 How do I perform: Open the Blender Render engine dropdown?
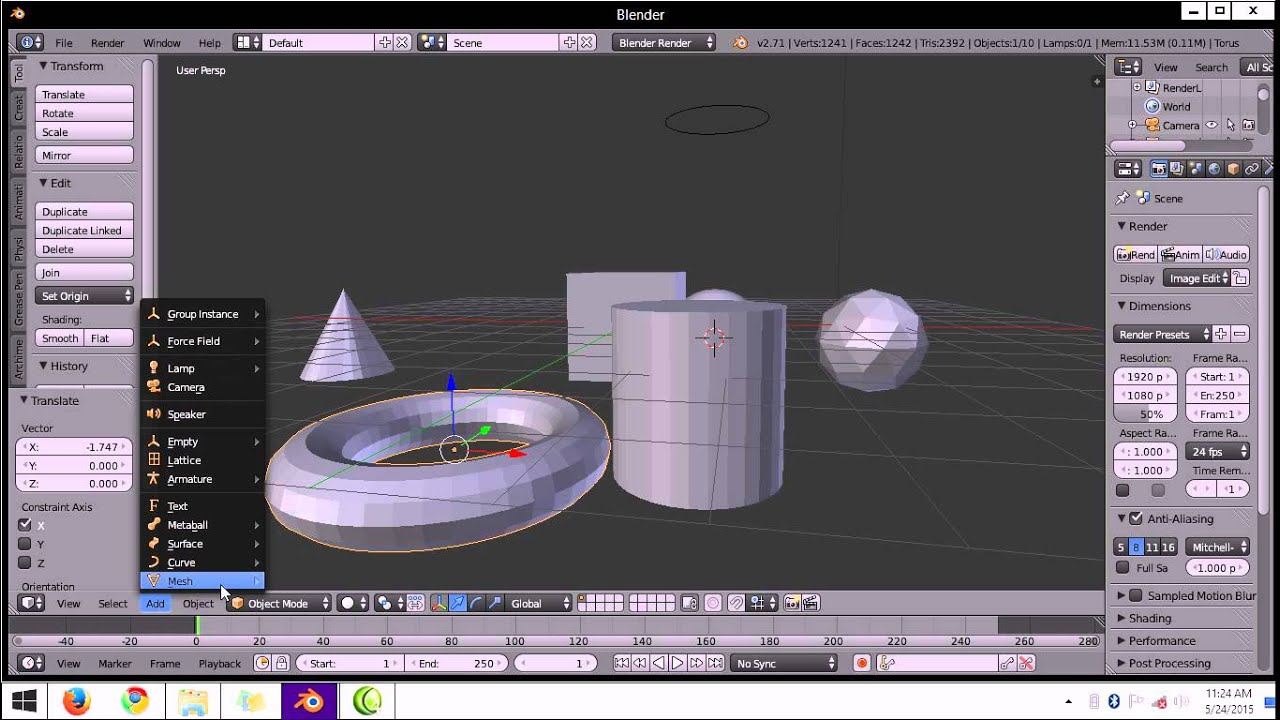point(665,42)
